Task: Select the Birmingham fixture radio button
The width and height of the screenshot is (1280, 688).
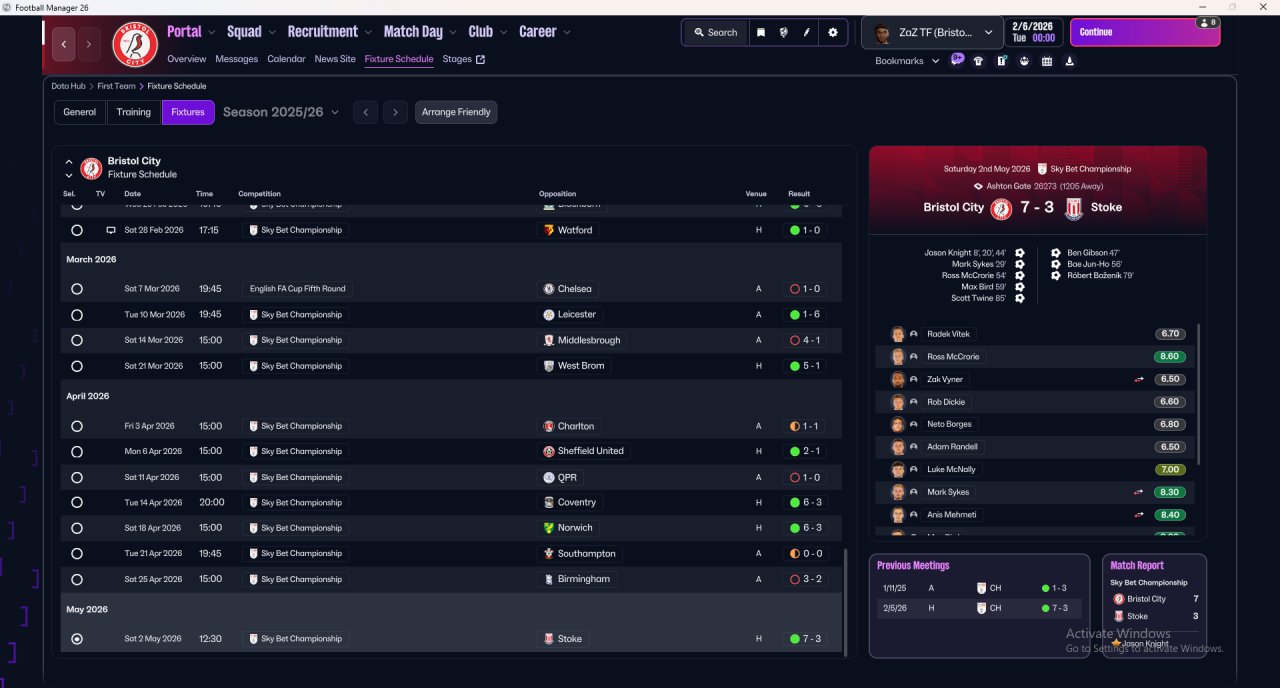Action: (x=77, y=579)
